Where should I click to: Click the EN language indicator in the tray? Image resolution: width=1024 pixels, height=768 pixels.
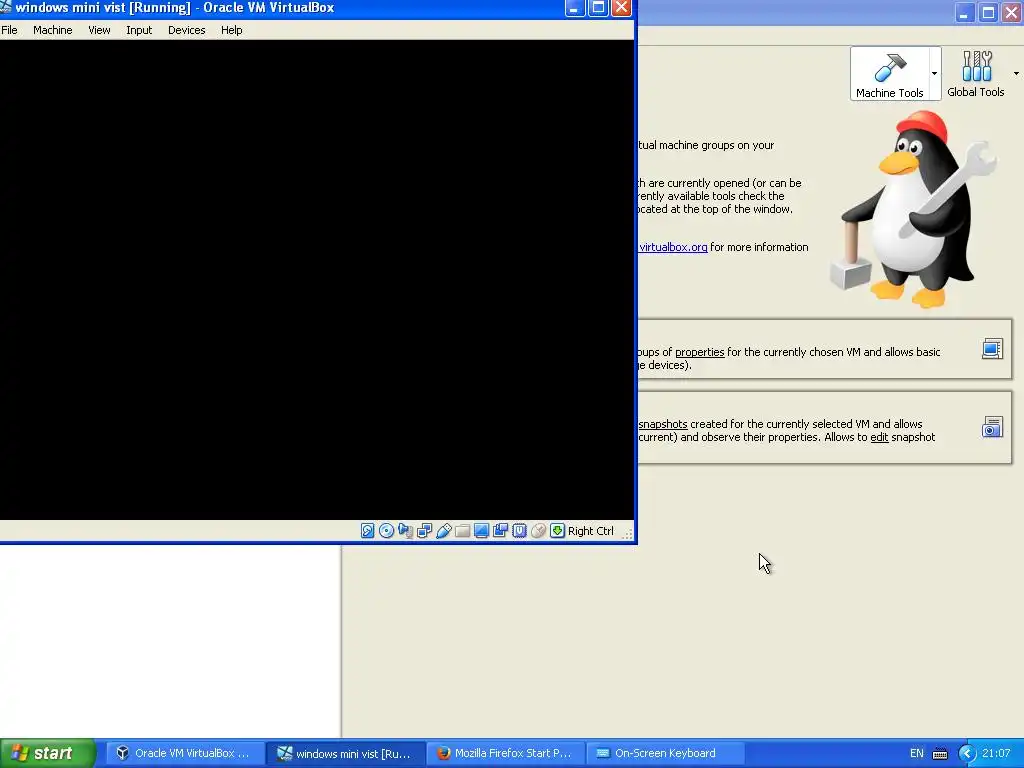917,753
